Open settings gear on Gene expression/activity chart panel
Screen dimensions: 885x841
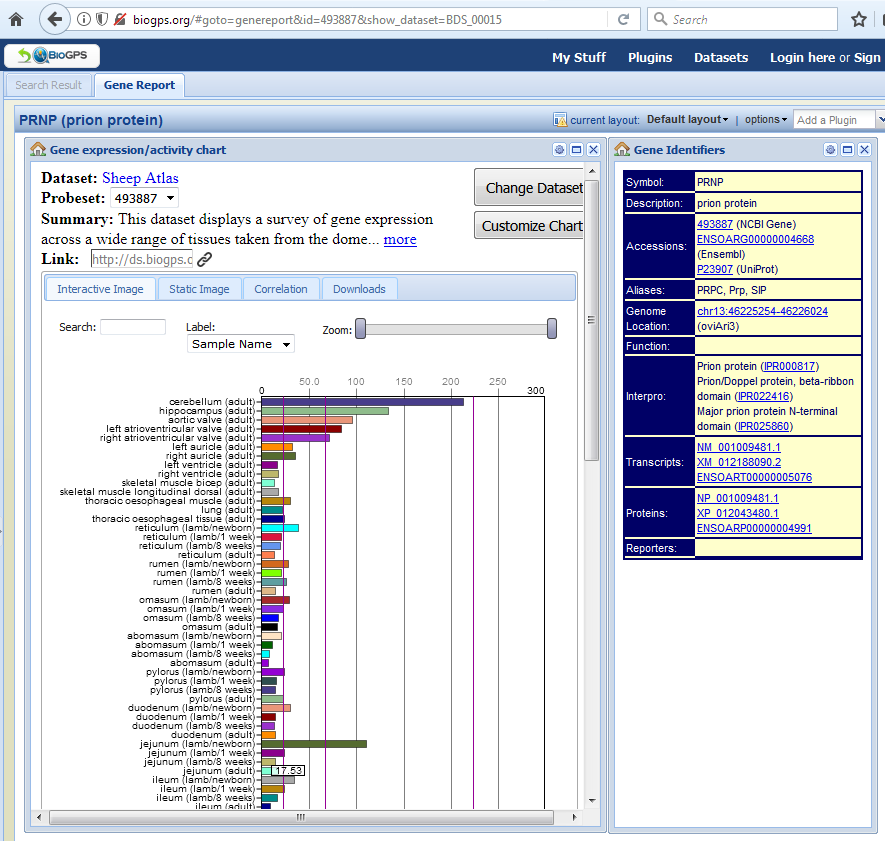coord(559,149)
